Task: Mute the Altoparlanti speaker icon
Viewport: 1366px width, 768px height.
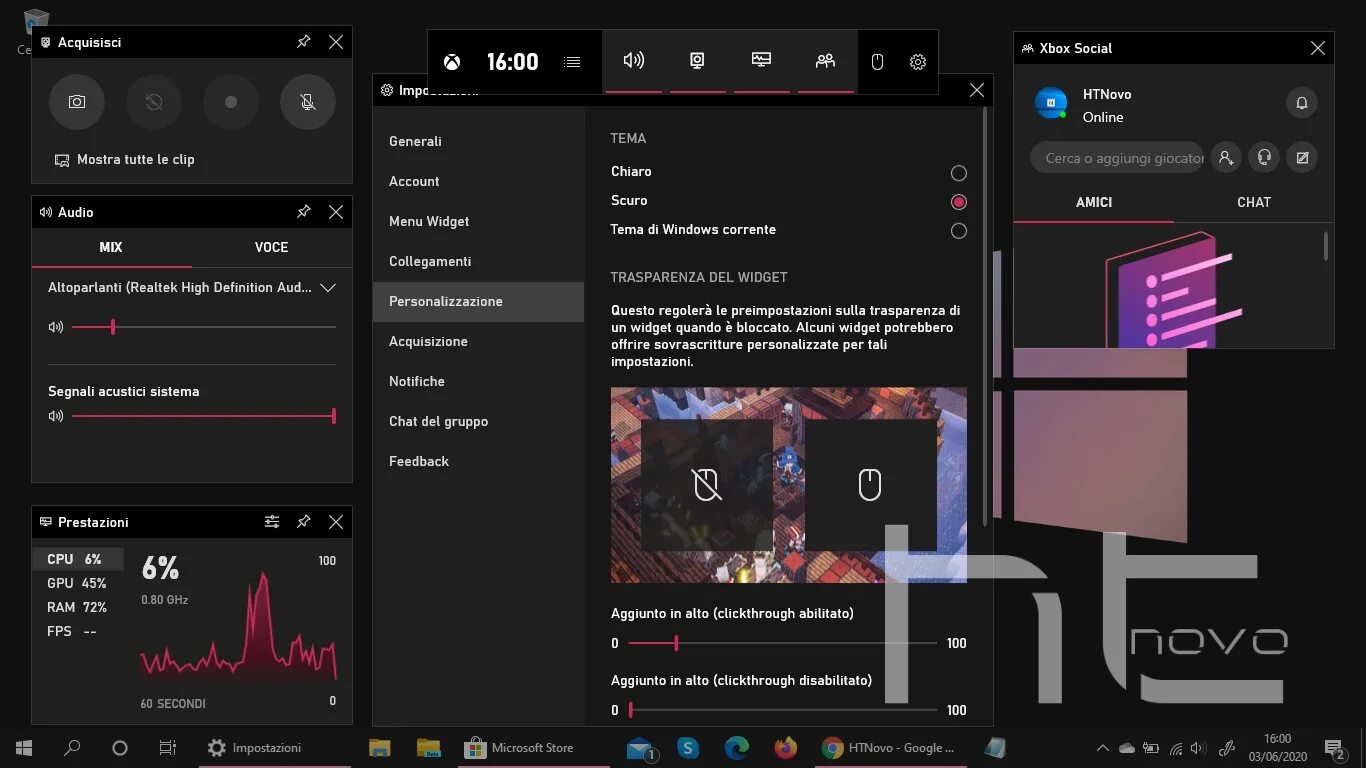Action: point(56,327)
